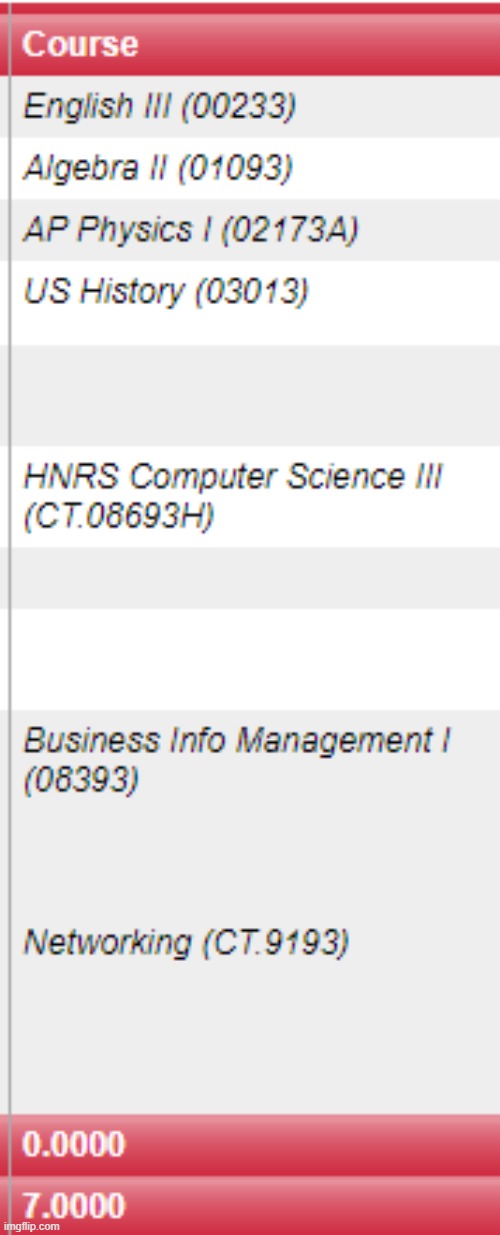Screen dimensions: 500x1235
Task: Click the 7.0000 total row
Action: point(255,1205)
